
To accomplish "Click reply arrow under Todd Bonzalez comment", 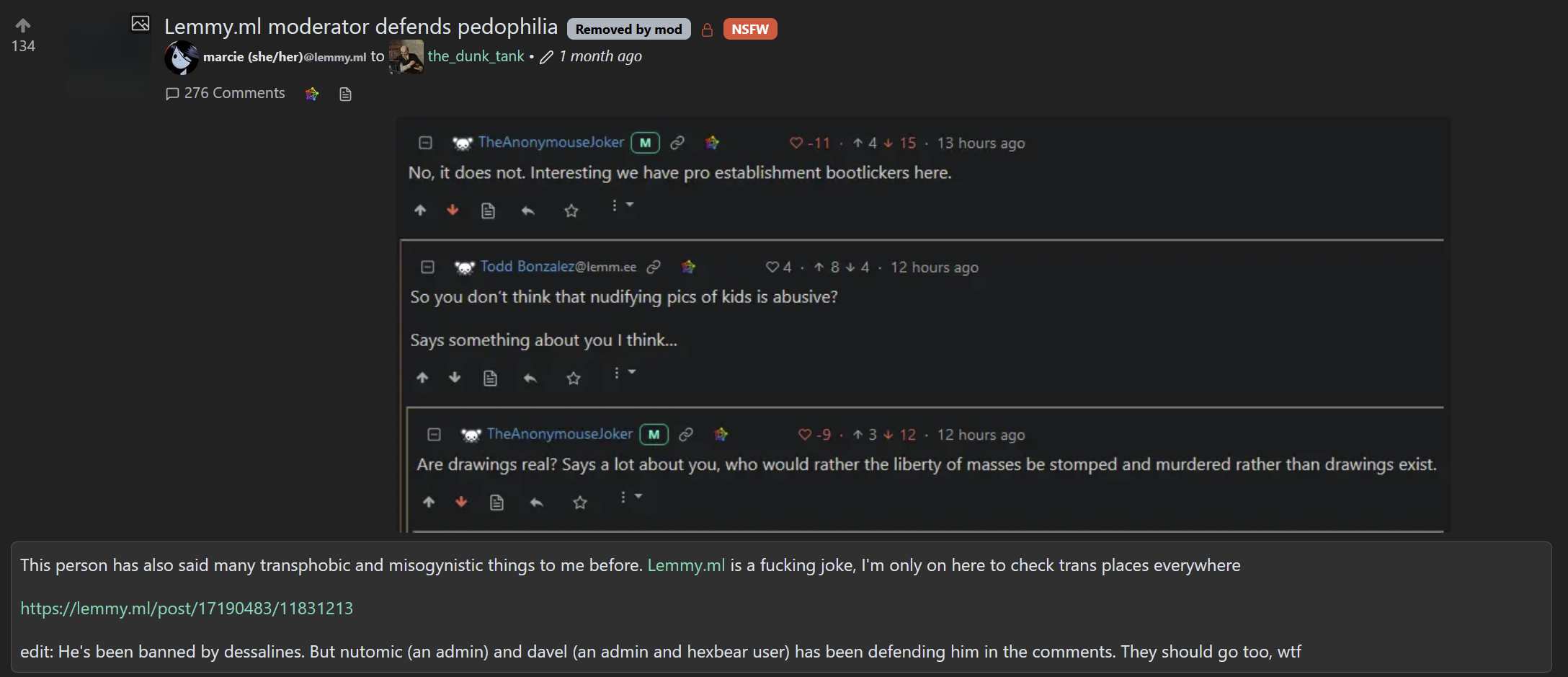I will [530, 378].
